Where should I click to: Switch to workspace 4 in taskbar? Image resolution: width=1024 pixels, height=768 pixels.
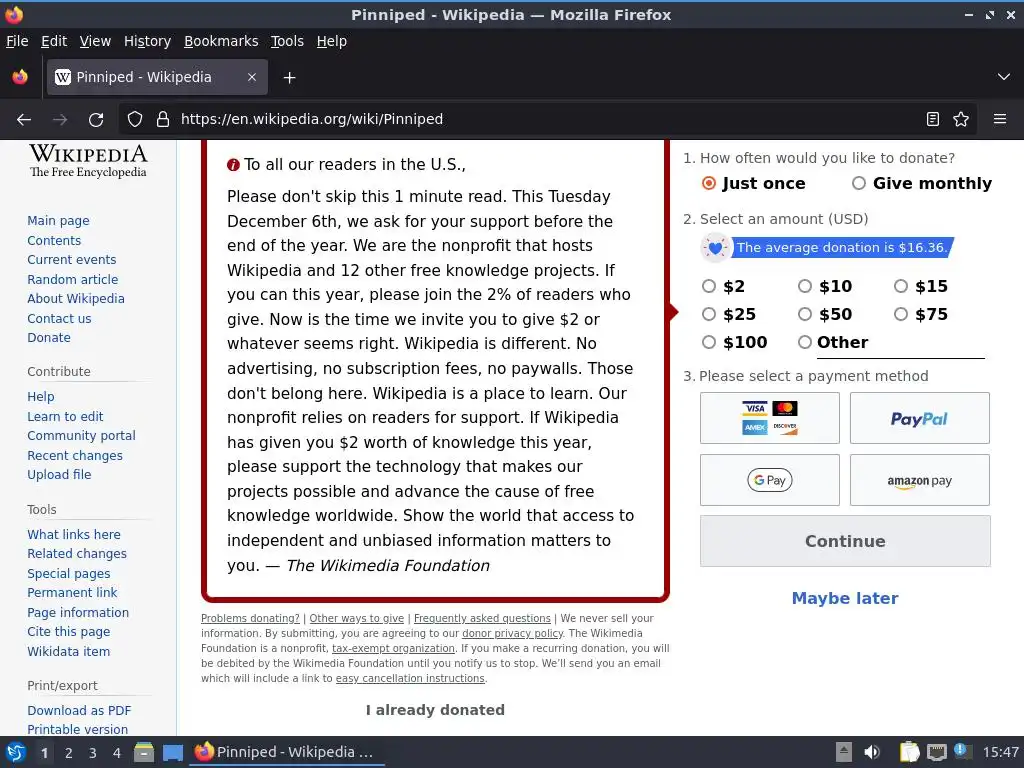pyautogui.click(x=116, y=753)
